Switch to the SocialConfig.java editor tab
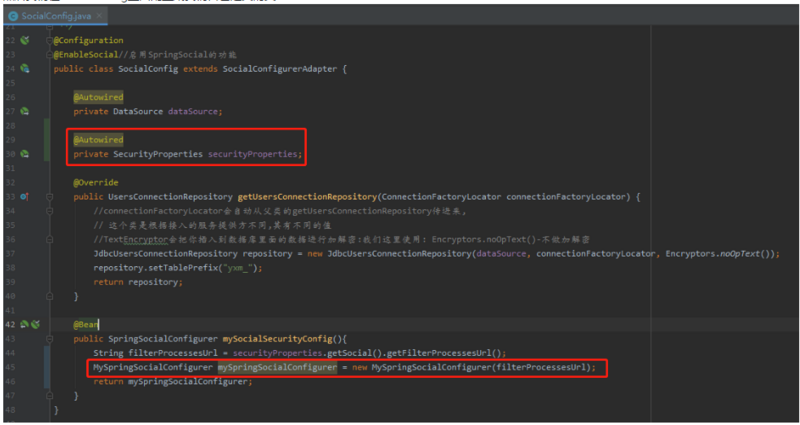Image resolution: width=800 pixels, height=425 pixels. (x=55, y=16)
